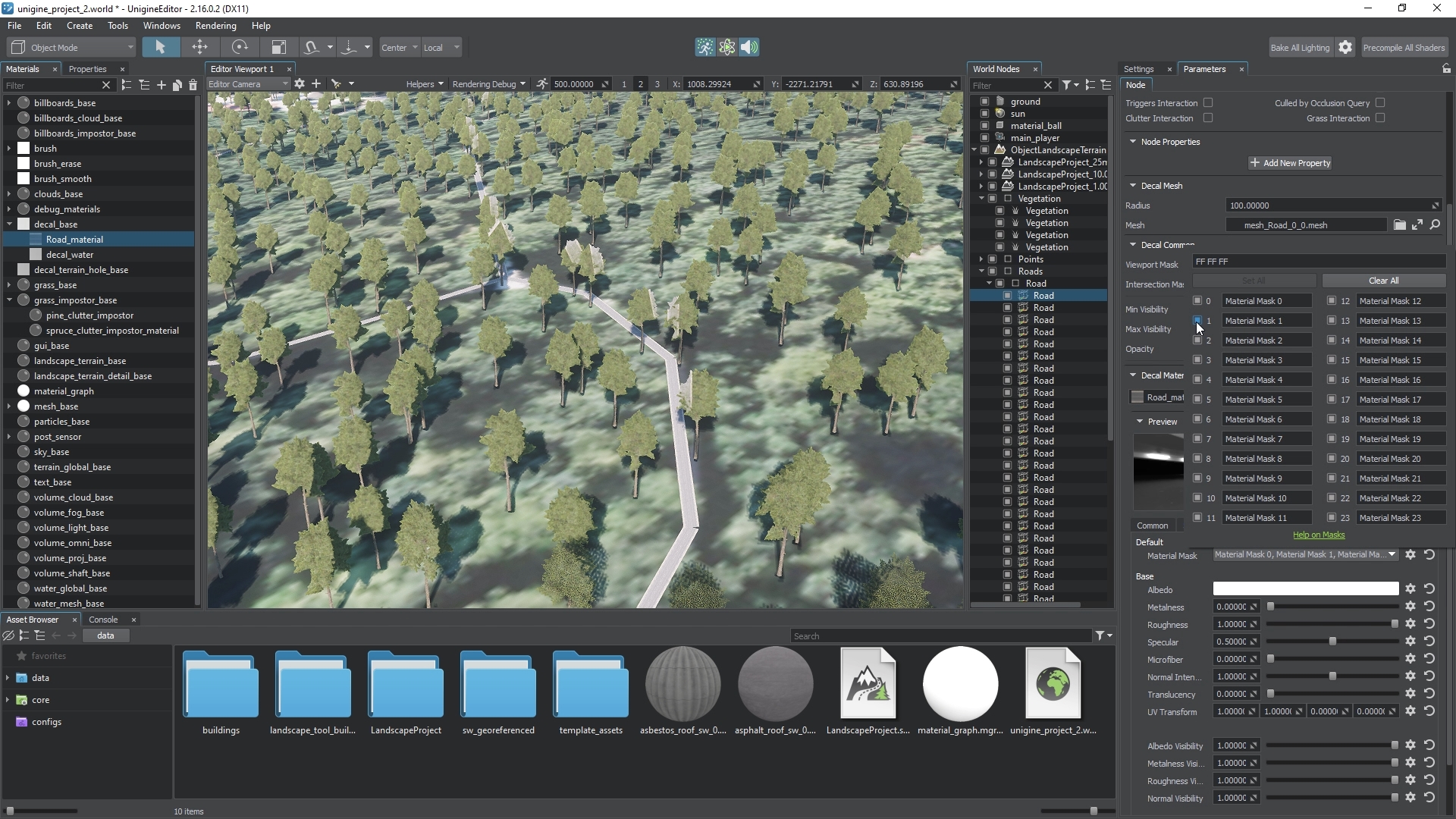Click the asset browser Search field
Viewport: 1456px width, 819px height.
click(x=940, y=636)
